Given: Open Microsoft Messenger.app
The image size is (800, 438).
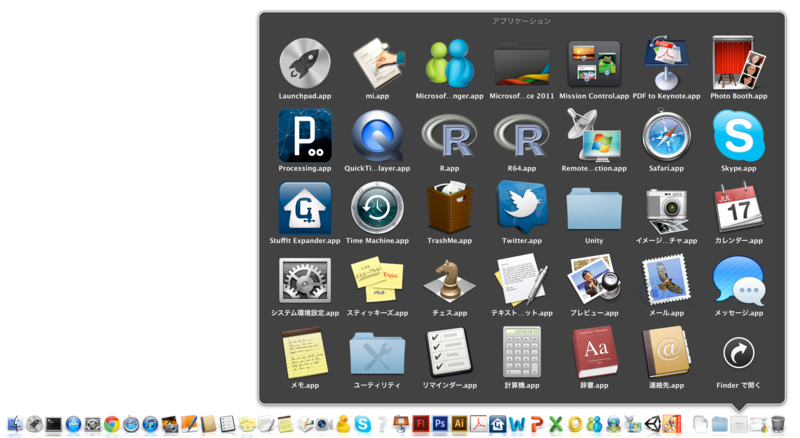Looking at the screenshot, I should pos(449,63).
